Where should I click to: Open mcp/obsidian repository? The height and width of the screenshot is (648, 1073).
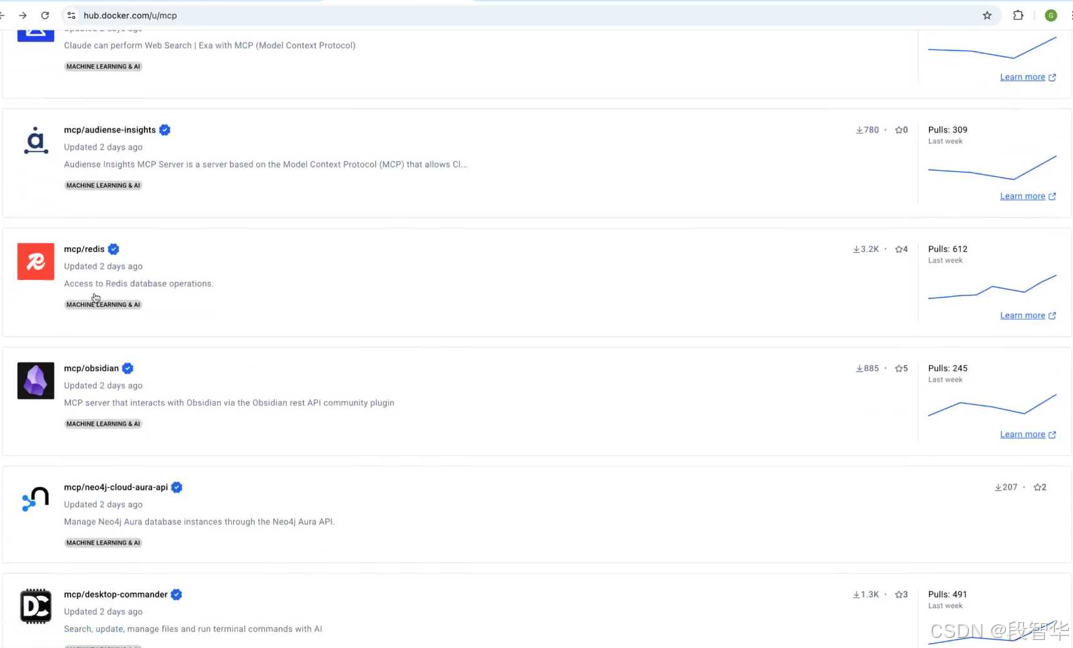coord(91,368)
